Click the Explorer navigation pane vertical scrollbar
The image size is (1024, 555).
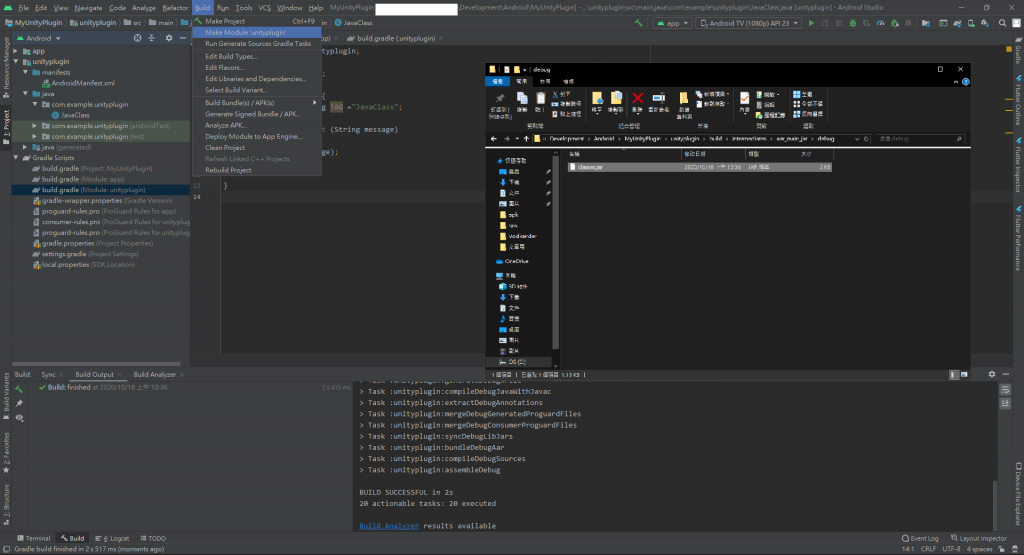[x=556, y=251]
